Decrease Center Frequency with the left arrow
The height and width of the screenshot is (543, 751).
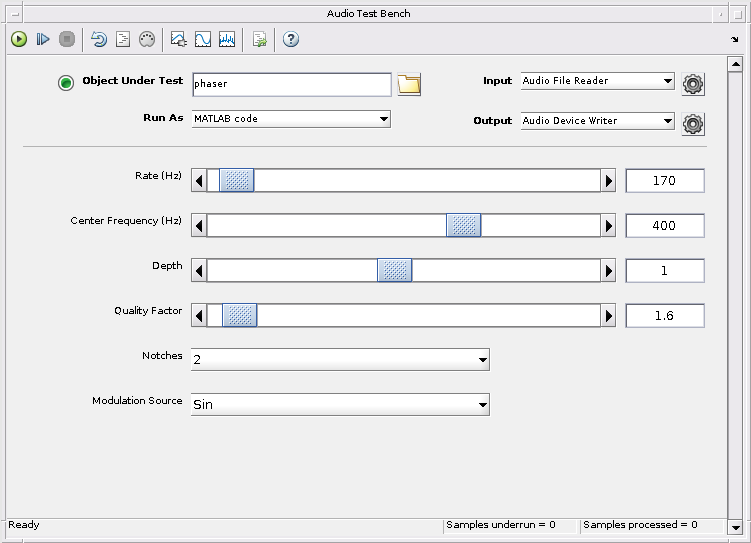point(199,226)
